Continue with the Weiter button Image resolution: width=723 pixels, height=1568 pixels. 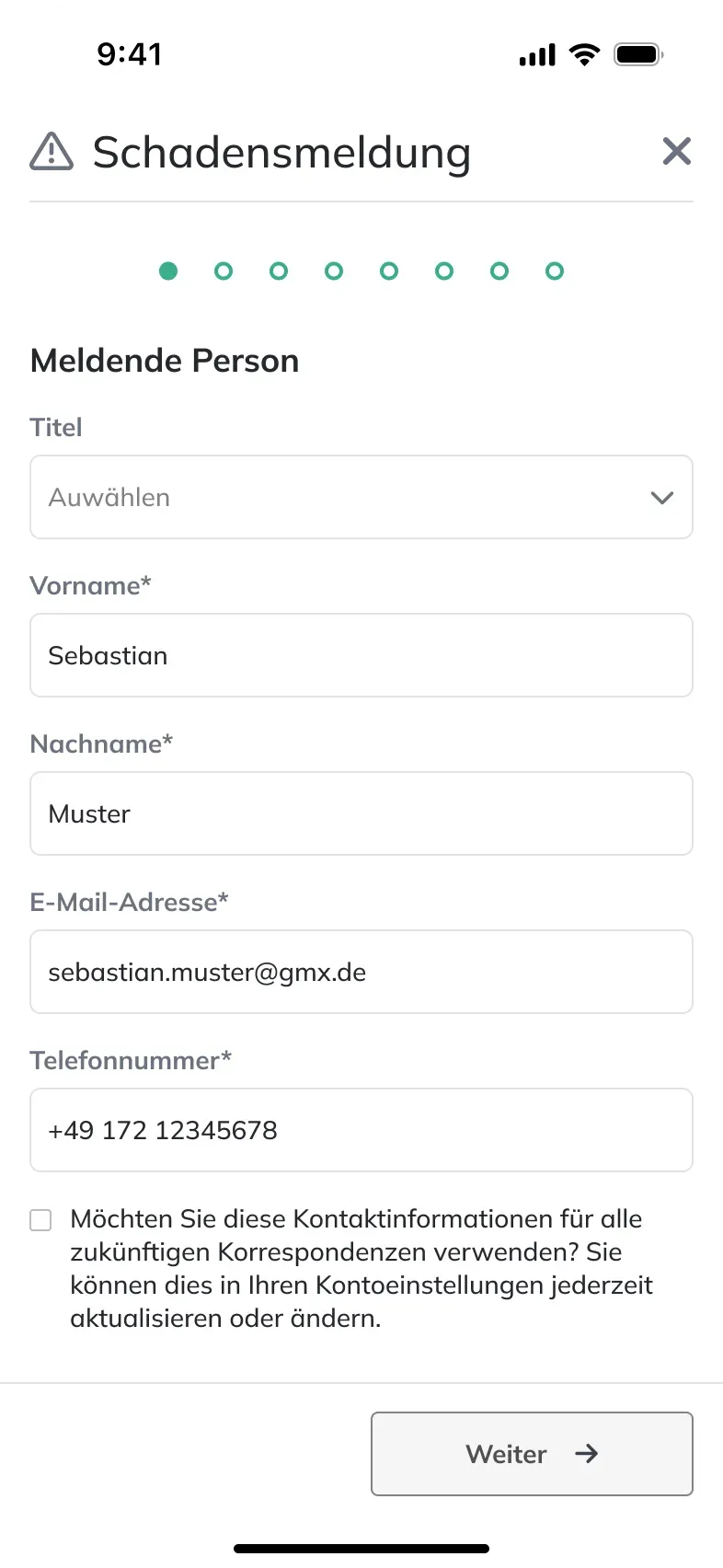click(532, 1454)
